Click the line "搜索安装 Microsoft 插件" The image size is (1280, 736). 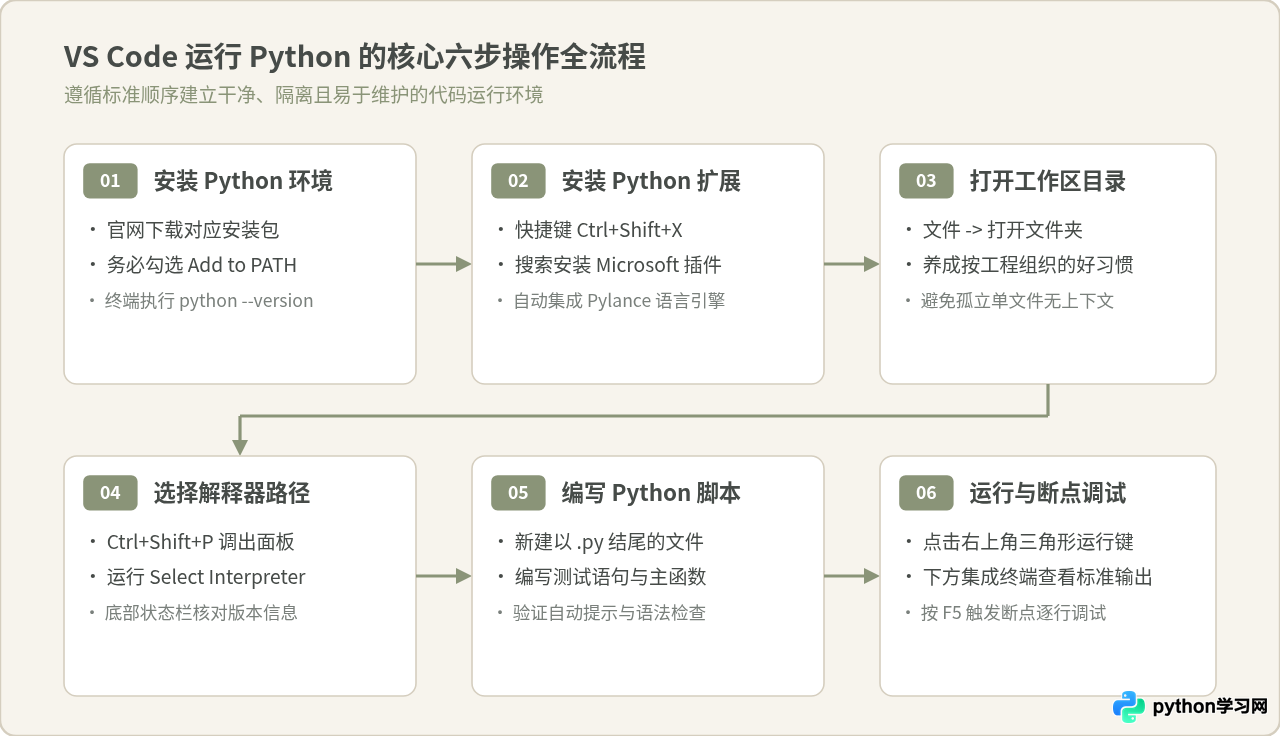pyautogui.click(x=618, y=265)
